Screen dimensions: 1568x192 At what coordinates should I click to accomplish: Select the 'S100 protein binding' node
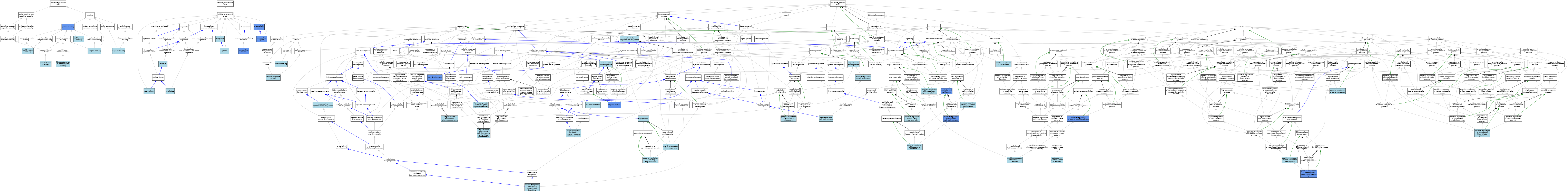pyautogui.click(x=79, y=39)
